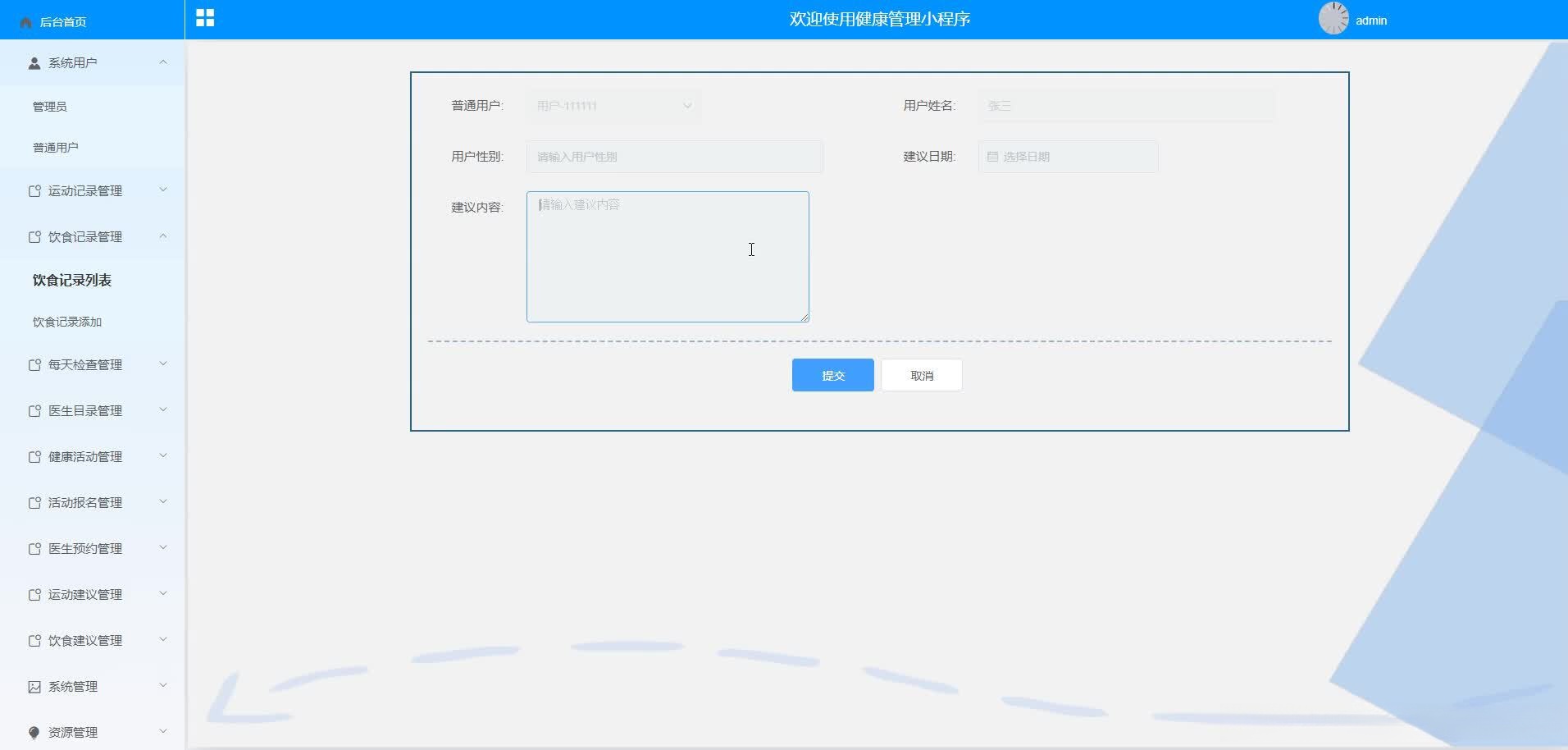Expand the 医生预约管理 sidebar section
This screenshot has height=750, width=1568.
click(162, 548)
